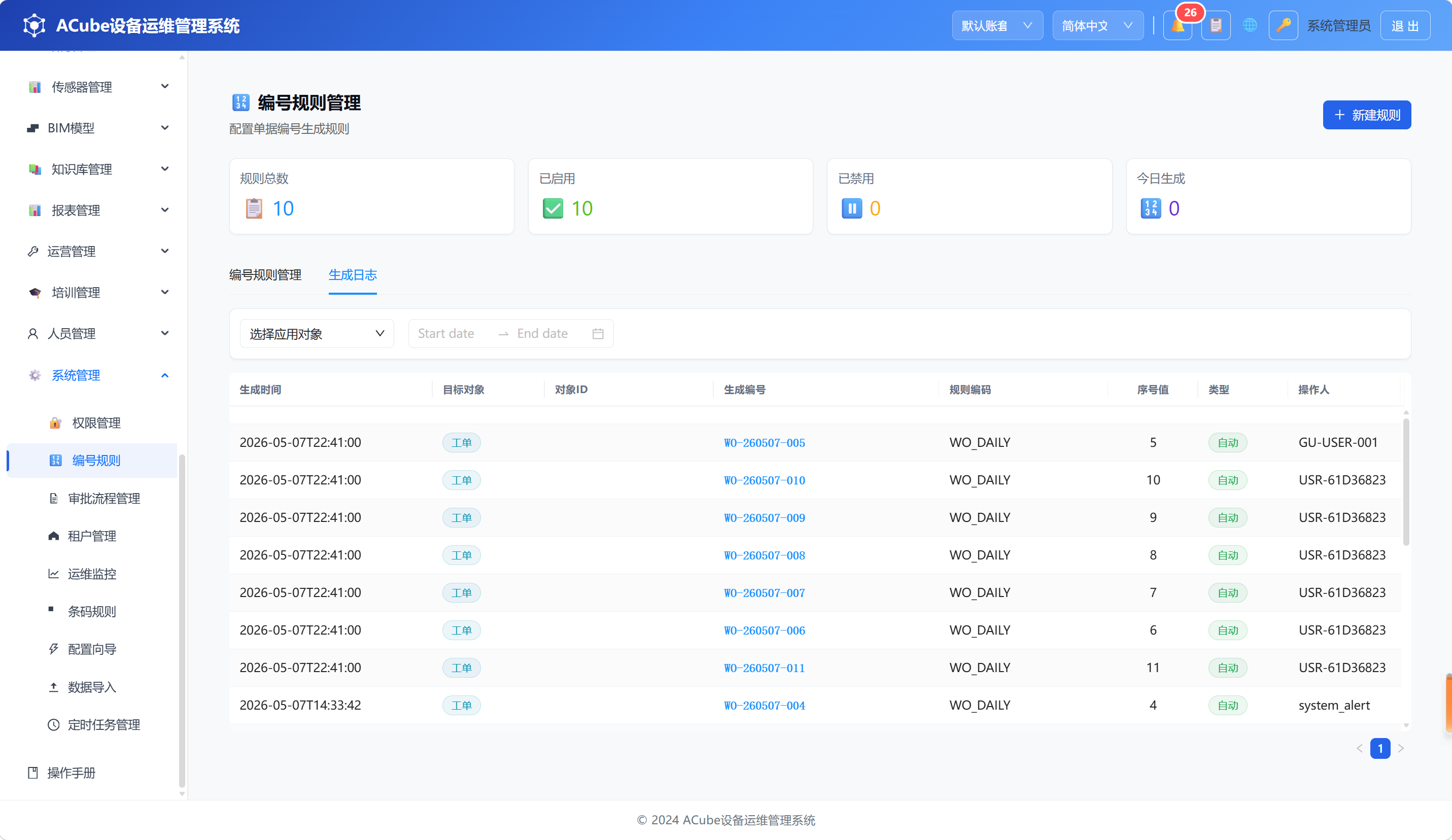Click the number icon in the 今日生成 card
The height and width of the screenshot is (840, 1452).
click(1151, 208)
